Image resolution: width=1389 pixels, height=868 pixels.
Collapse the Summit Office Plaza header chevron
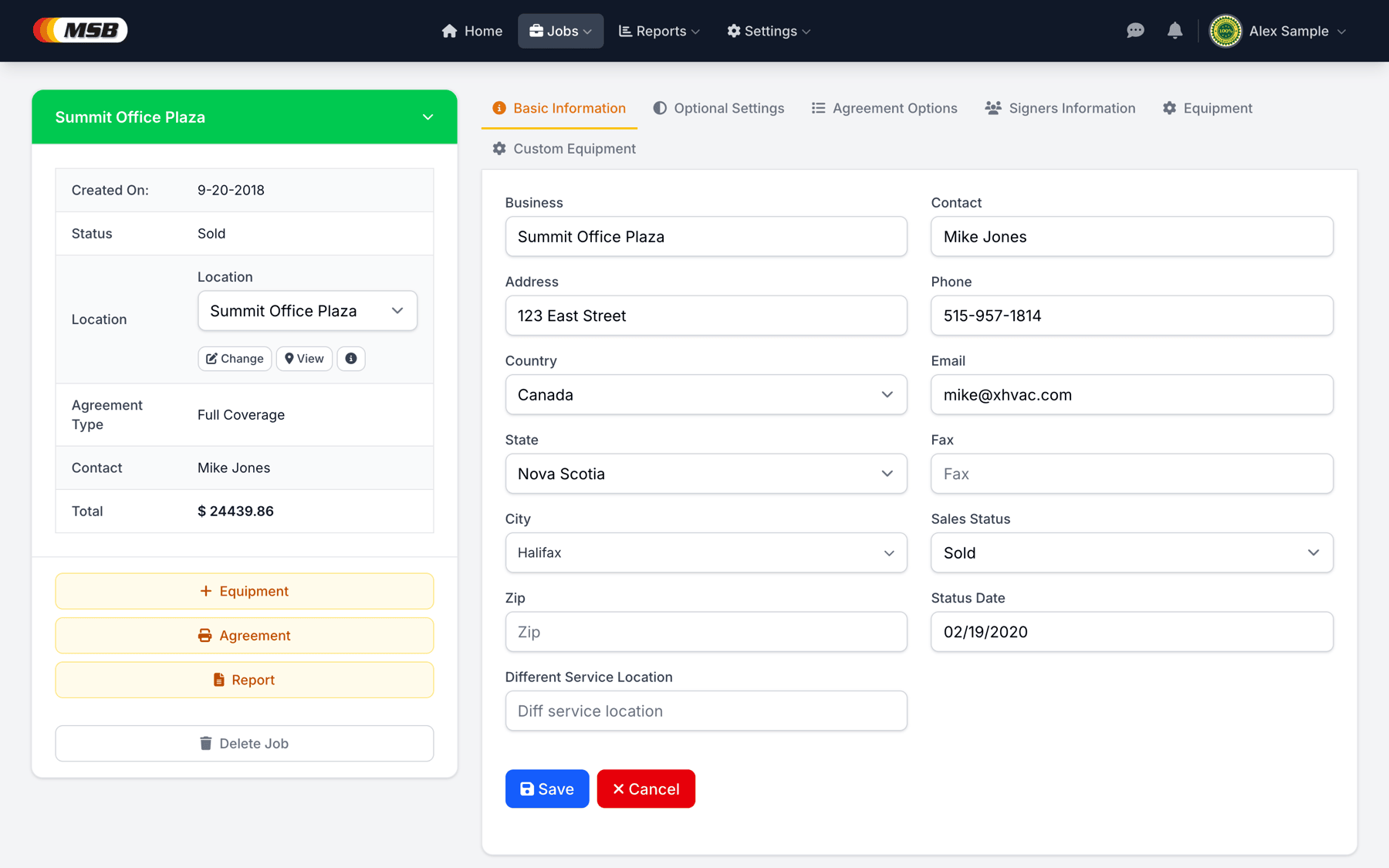click(x=428, y=117)
